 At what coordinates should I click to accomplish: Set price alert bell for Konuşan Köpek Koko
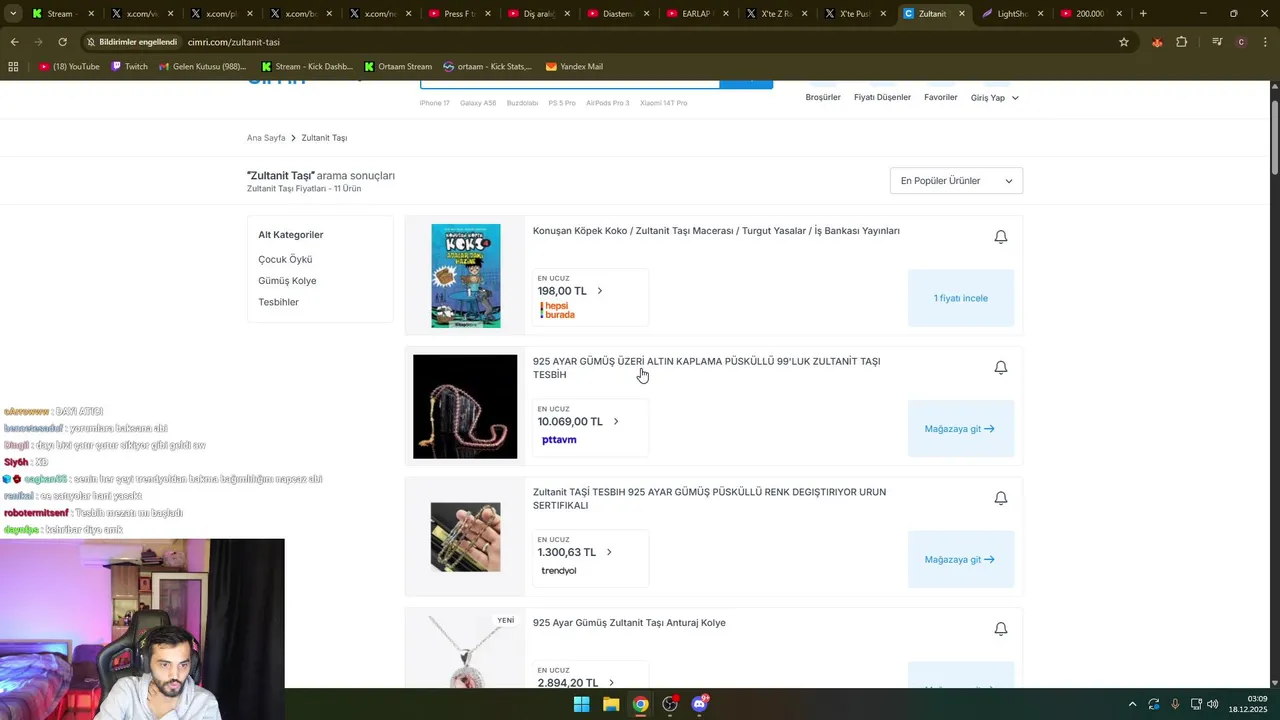1000,237
